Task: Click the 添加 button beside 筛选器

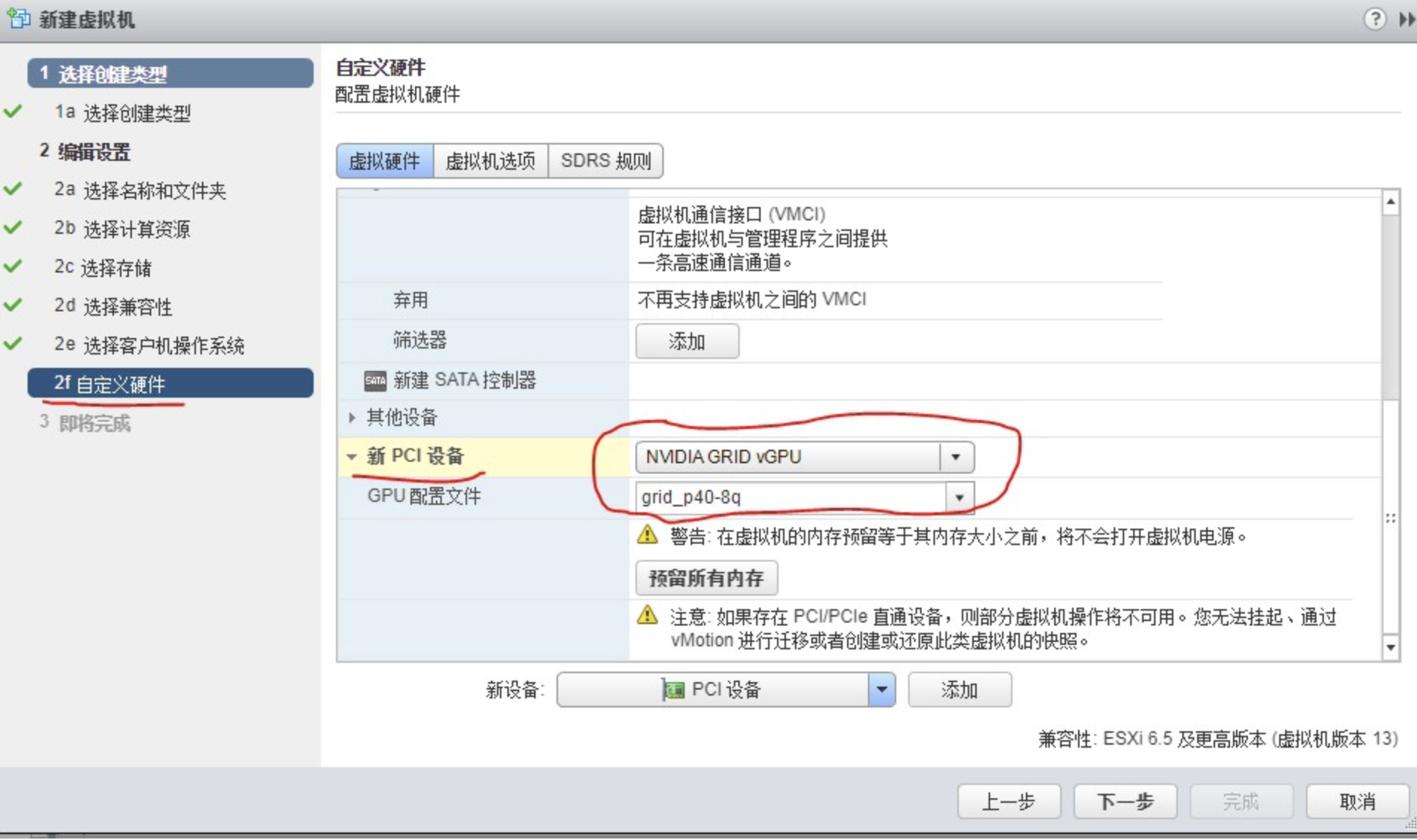Action: coord(687,341)
